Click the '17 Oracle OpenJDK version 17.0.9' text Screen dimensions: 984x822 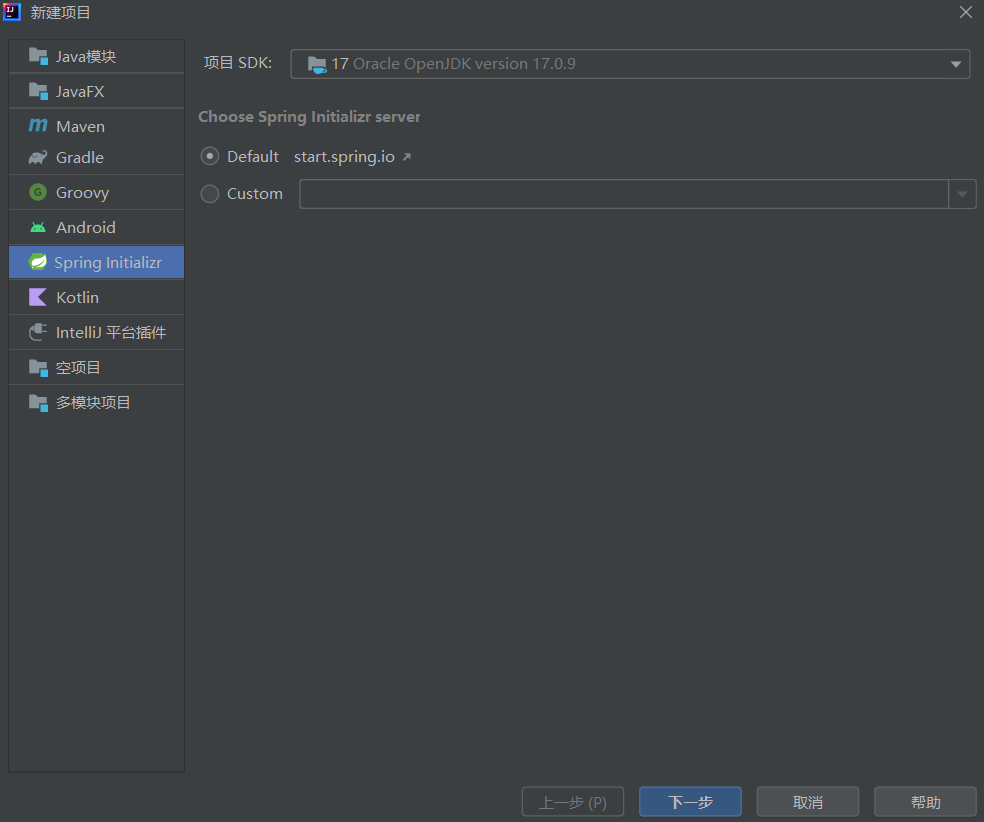click(x=453, y=64)
